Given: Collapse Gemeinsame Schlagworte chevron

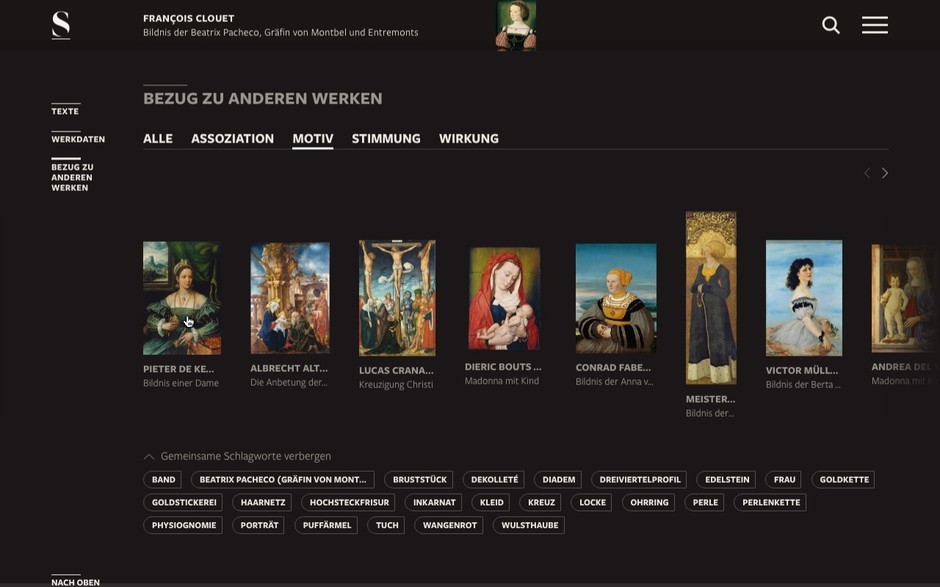Looking at the screenshot, I should coord(149,456).
